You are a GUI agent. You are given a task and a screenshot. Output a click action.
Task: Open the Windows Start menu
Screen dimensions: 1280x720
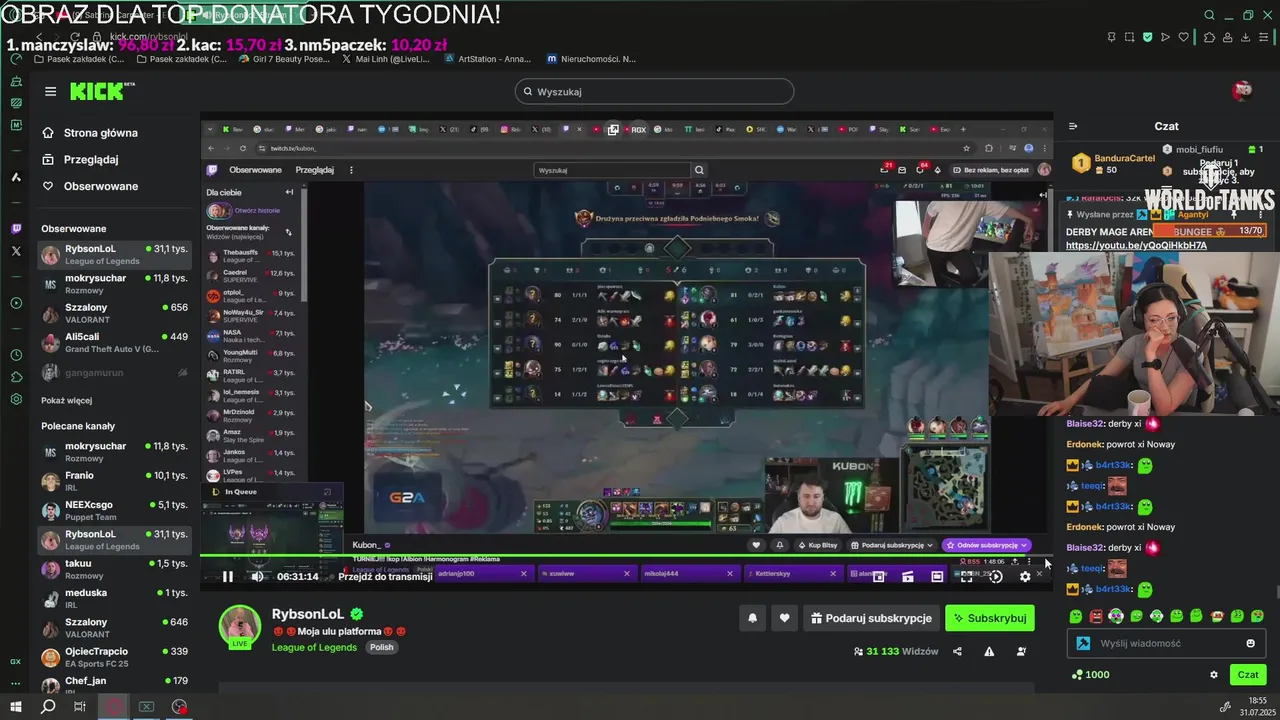[x=16, y=706]
